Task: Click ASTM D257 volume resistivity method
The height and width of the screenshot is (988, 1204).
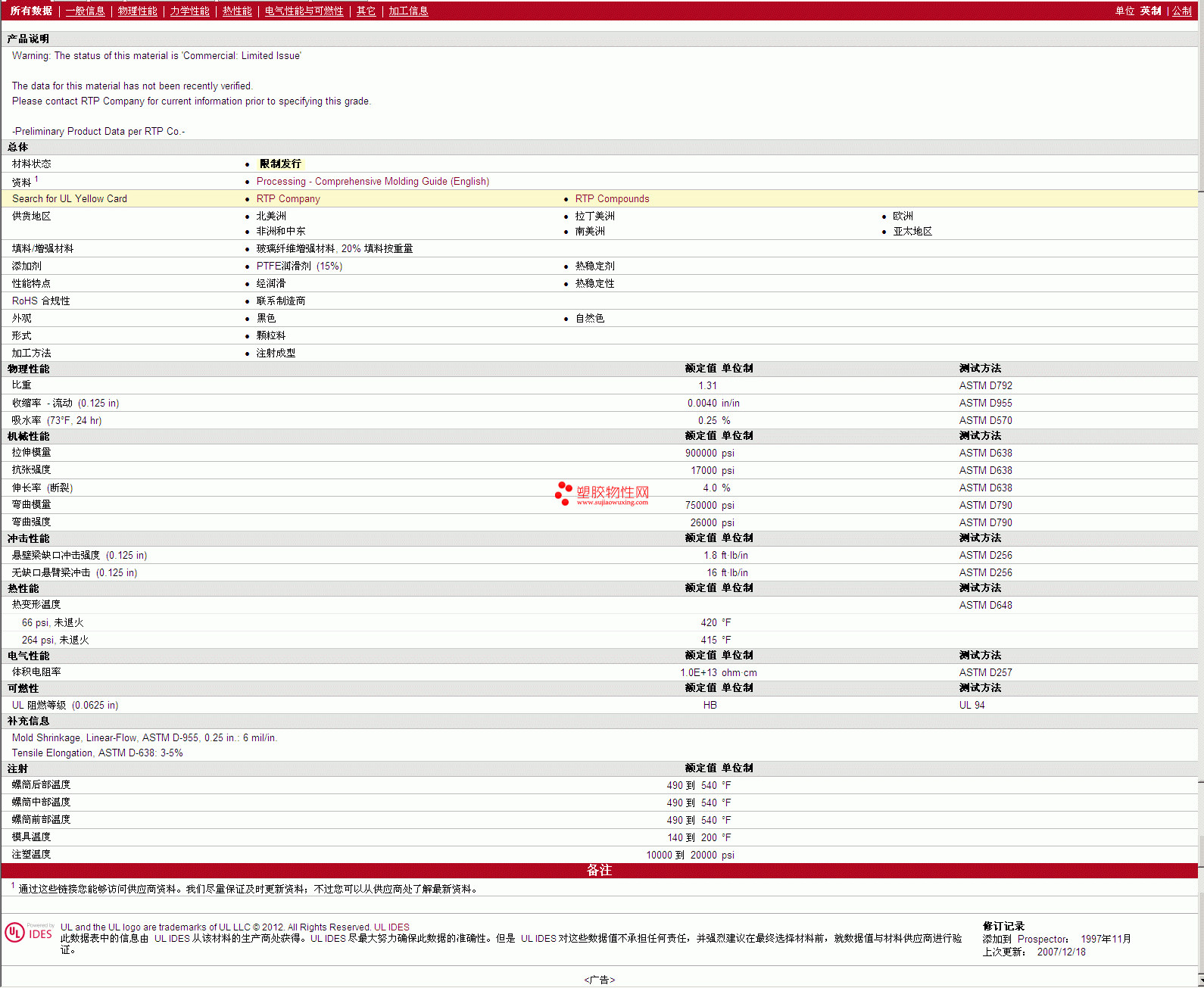Action: click(x=985, y=672)
